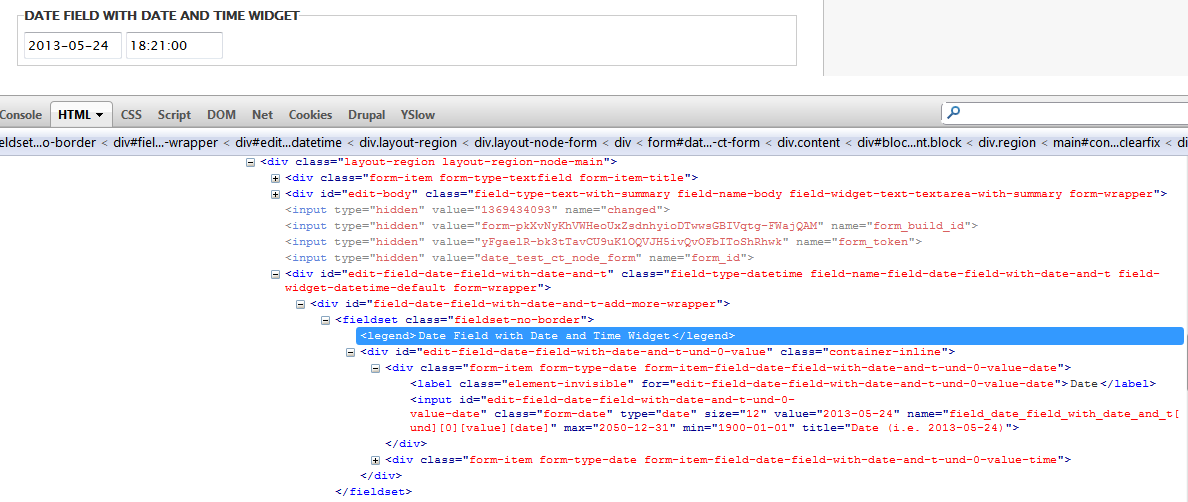Collapse the fieldset-no-border node
This screenshot has height=502, width=1188.
(326, 320)
